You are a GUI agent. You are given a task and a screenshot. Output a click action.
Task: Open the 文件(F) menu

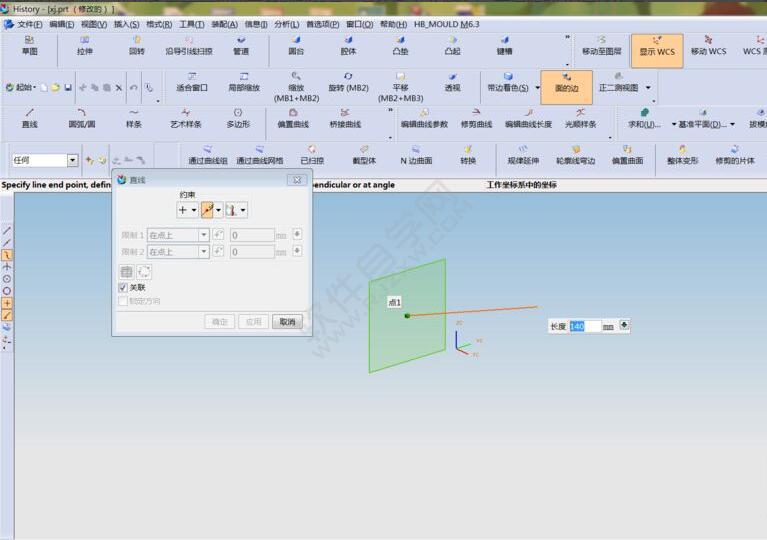tap(29, 24)
